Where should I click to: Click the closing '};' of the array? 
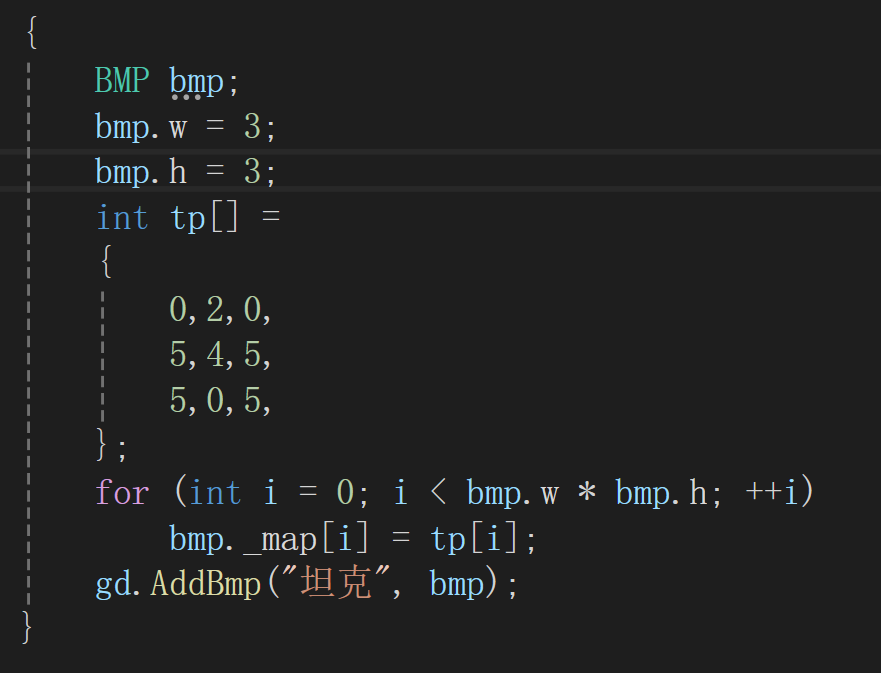(112, 445)
